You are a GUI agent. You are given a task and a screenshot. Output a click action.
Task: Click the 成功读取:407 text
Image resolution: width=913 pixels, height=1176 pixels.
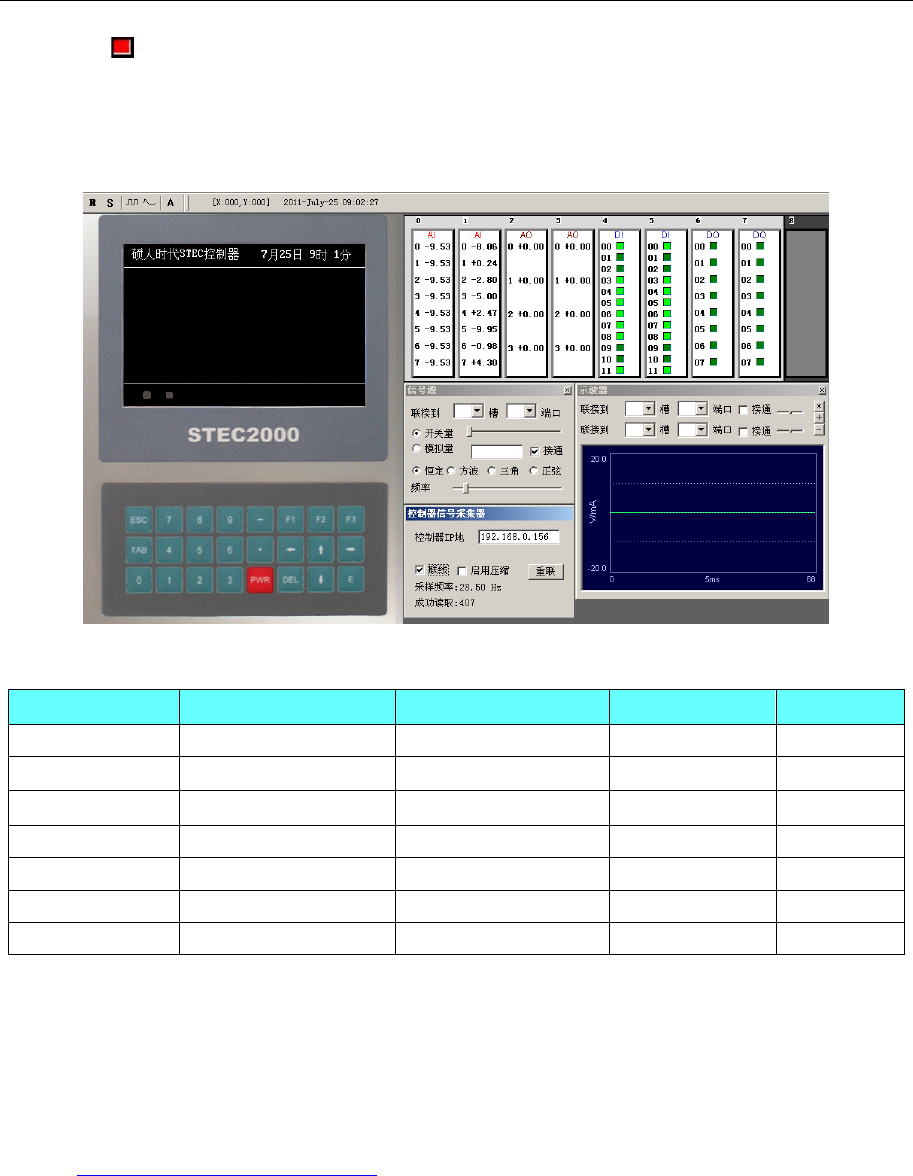point(444,603)
